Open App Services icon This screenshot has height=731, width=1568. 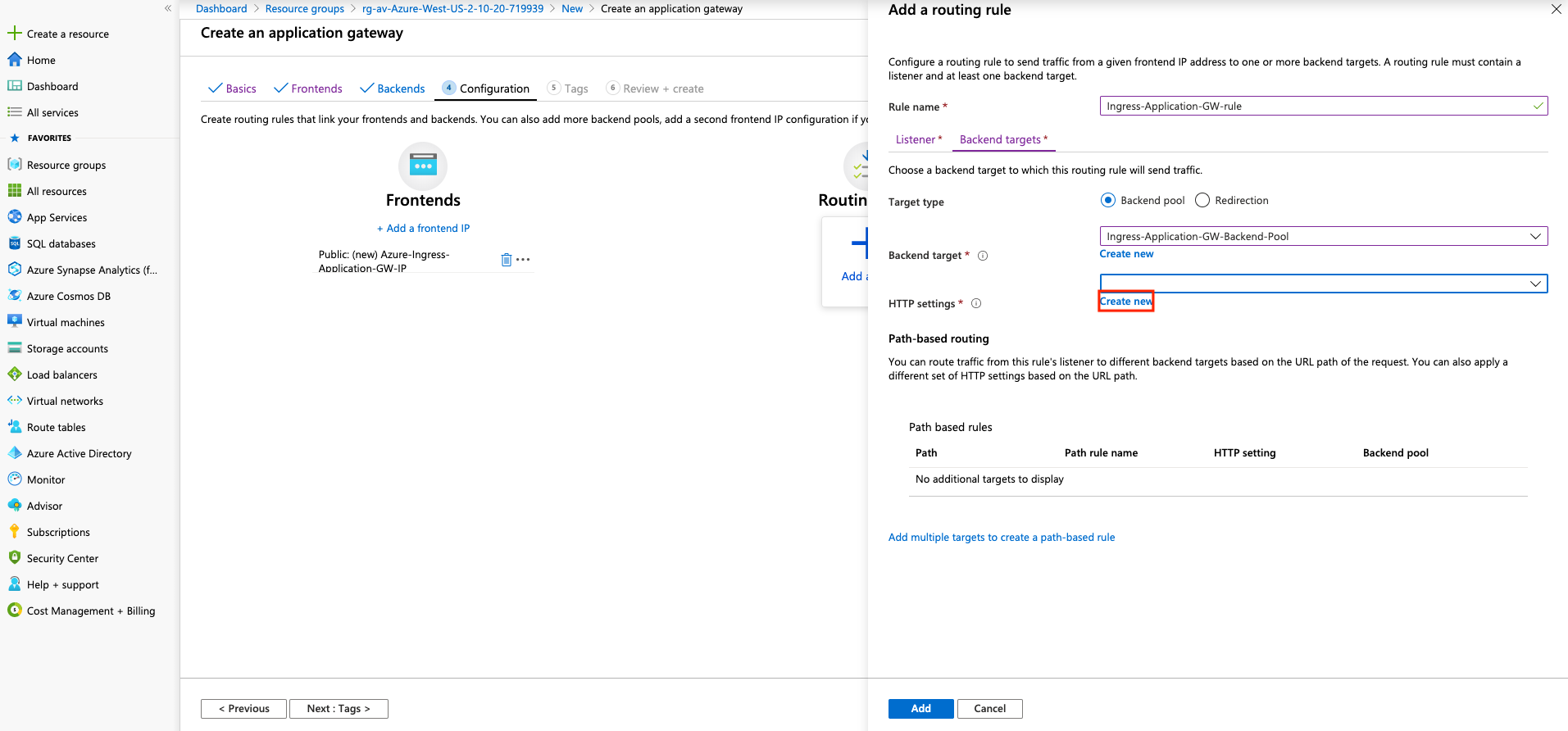pos(14,217)
